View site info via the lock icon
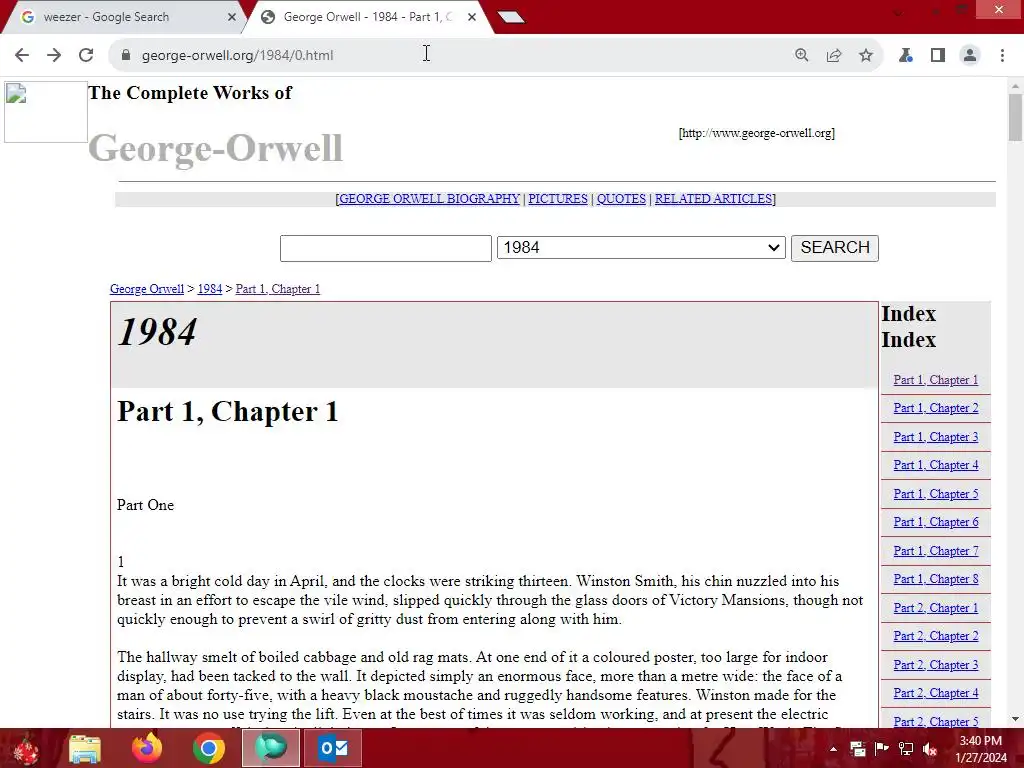Image resolution: width=1024 pixels, height=768 pixels. 126,55
